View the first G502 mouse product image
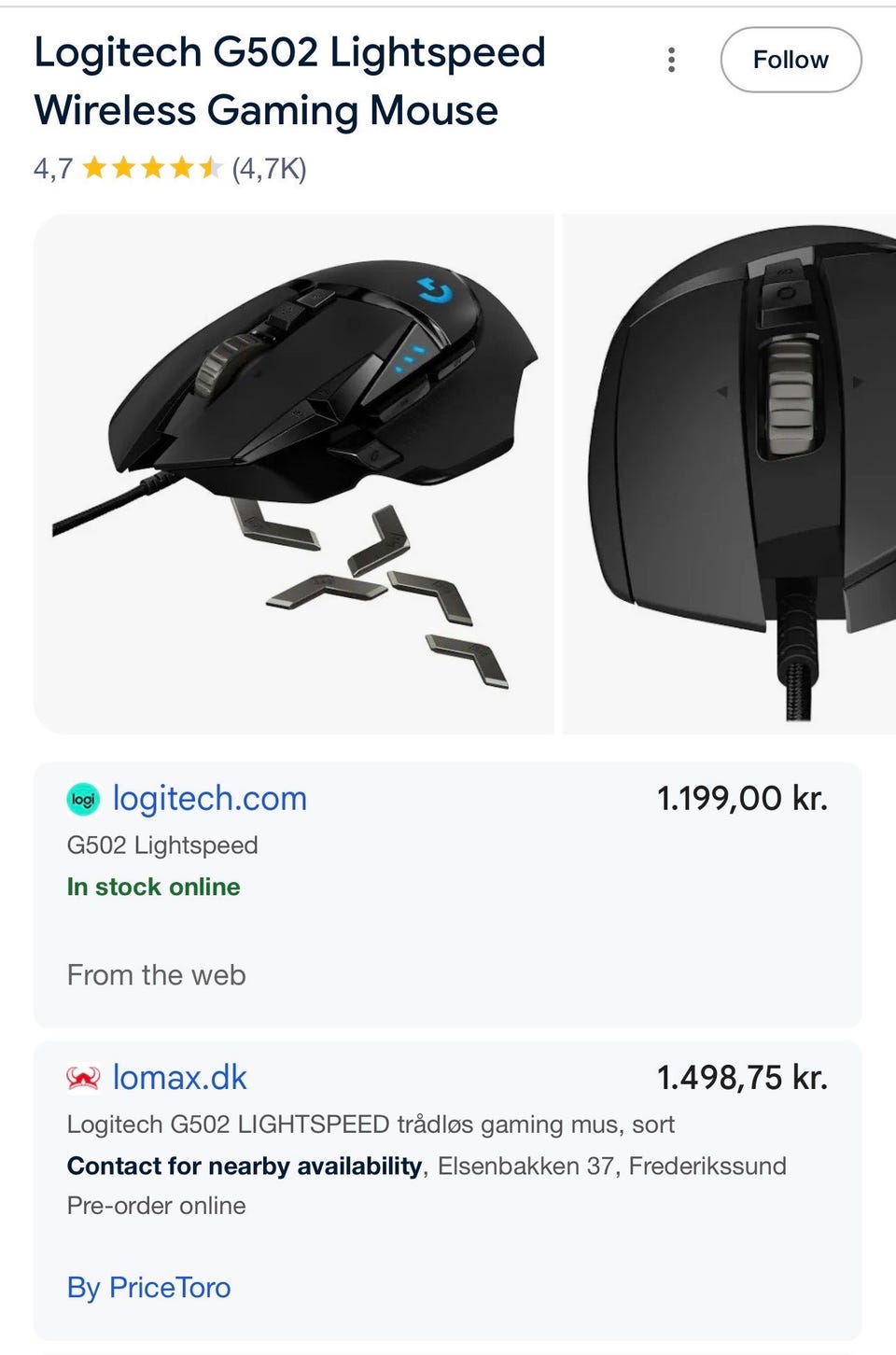Screen dimensions: 896x1355 point(294,474)
